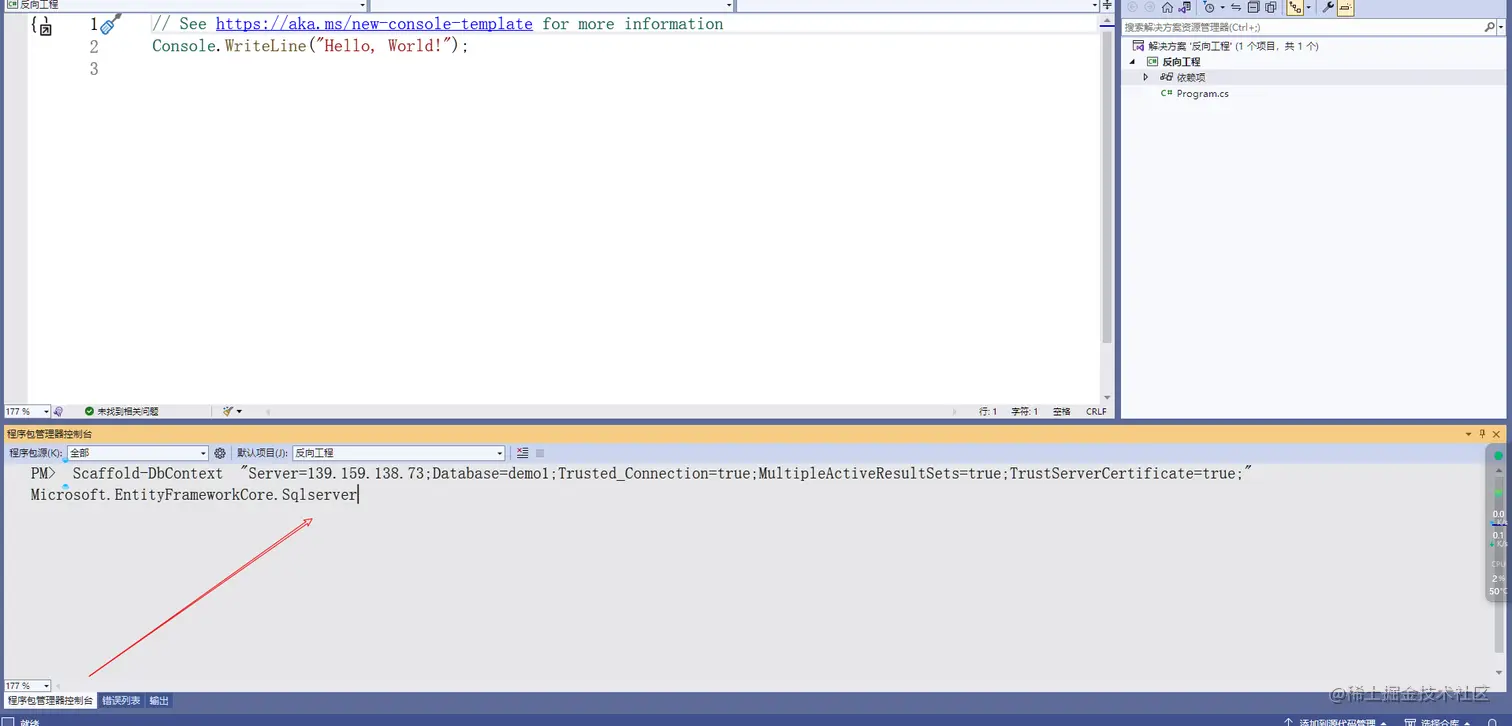Click the Home icon in Solution Explorer
Screen dimensions: 1512x726
pos(1167,7)
